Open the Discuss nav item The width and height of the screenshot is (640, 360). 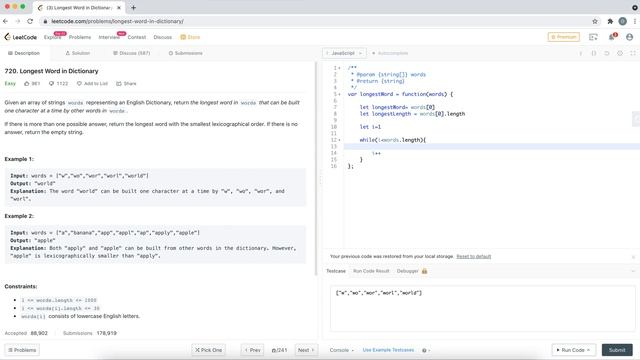[162, 37]
